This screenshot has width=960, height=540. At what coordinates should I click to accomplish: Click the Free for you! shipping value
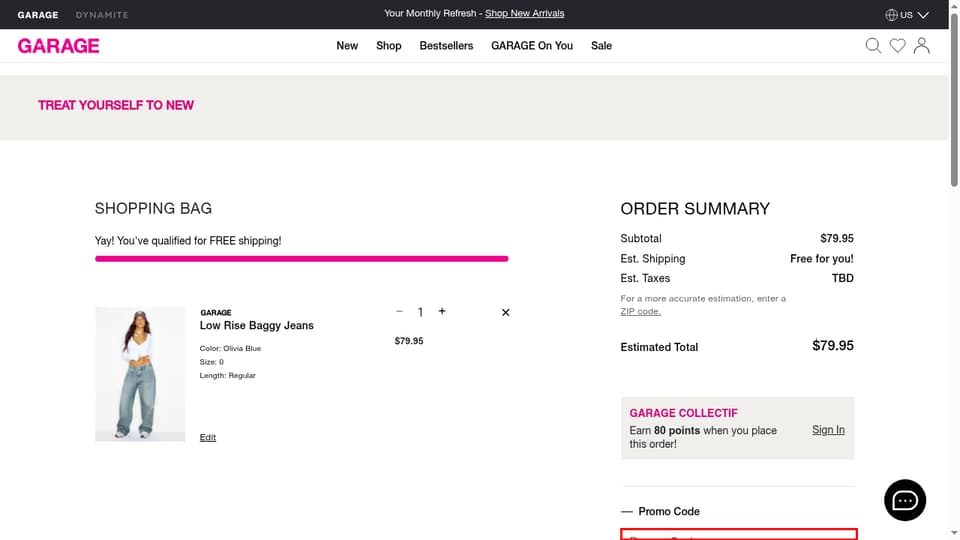pyautogui.click(x=822, y=258)
